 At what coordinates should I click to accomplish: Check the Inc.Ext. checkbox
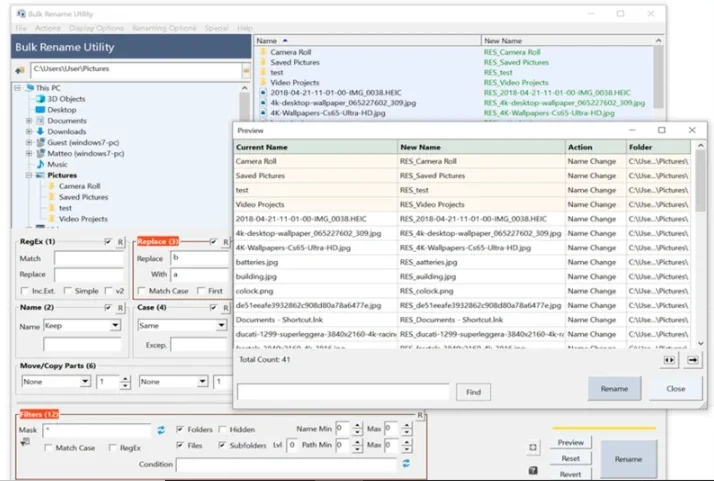pyautogui.click(x=24, y=291)
